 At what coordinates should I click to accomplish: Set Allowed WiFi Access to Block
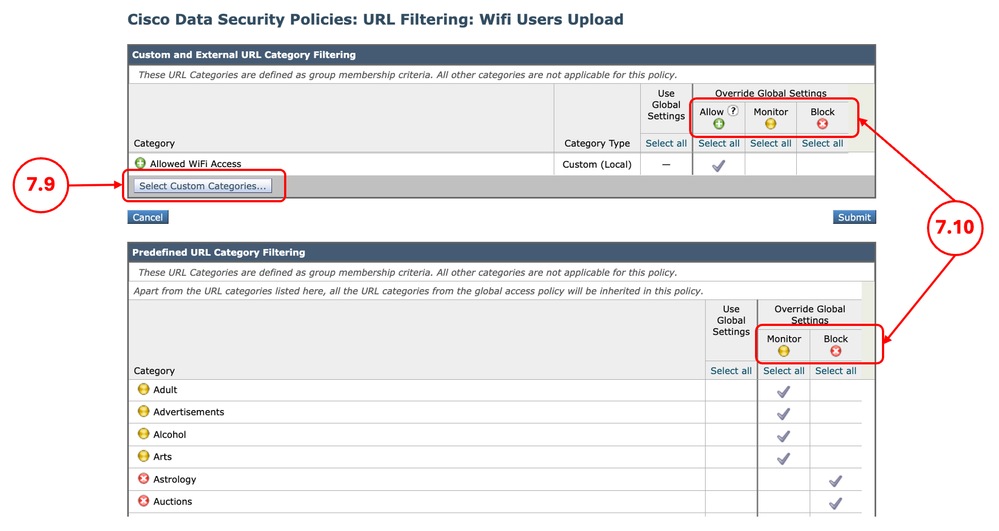pos(823,164)
